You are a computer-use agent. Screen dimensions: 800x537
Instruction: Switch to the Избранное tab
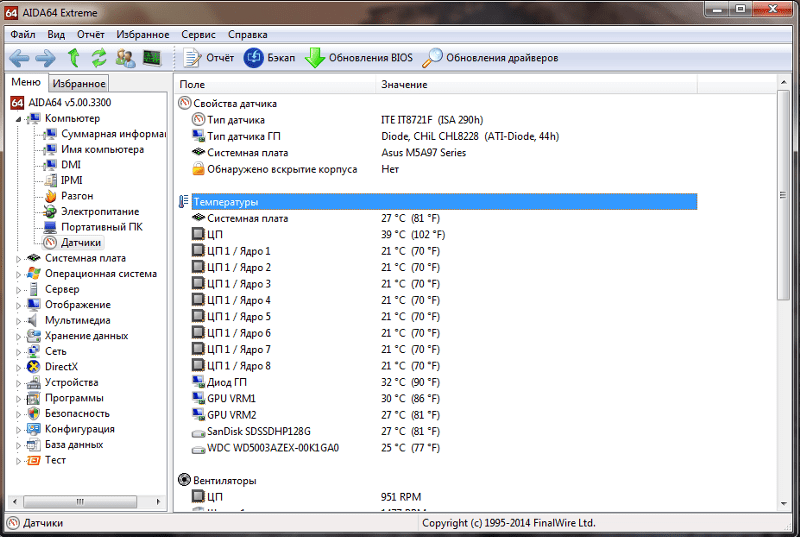(79, 84)
